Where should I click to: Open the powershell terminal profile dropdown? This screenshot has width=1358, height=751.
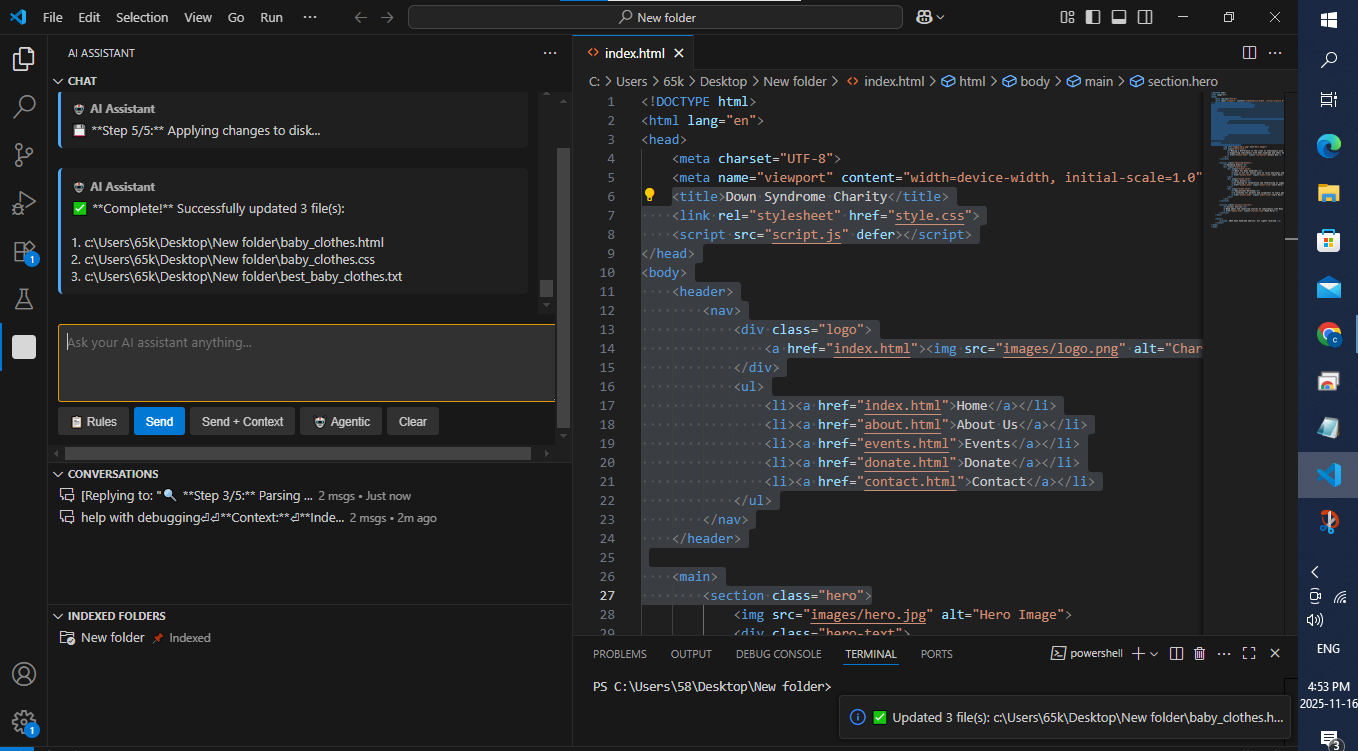(x=1153, y=653)
